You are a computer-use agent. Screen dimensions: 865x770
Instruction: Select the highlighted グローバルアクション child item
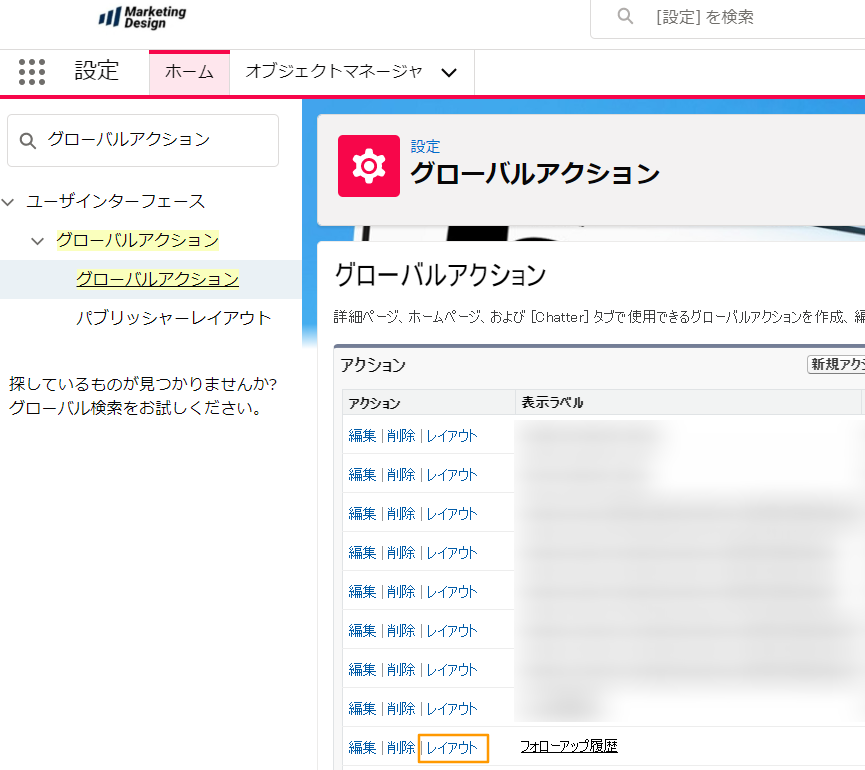pos(157,279)
